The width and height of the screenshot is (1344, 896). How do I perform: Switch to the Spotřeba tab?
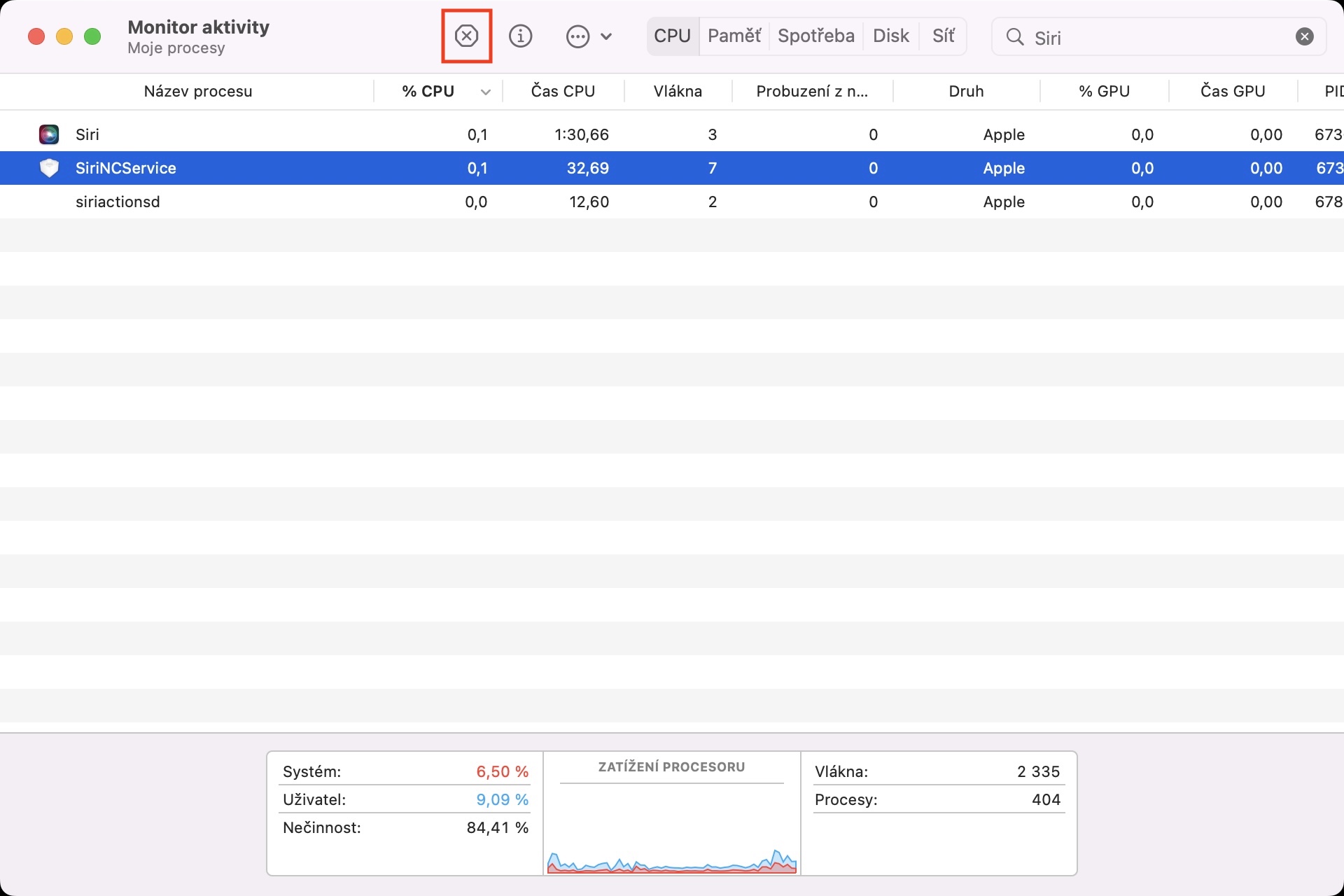coord(815,36)
